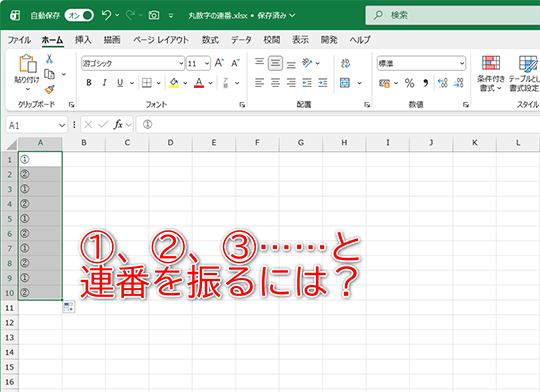The width and height of the screenshot is (540, 392).
Task: Open the fill color dropdown arrow
Action: [x=185, y=83]
